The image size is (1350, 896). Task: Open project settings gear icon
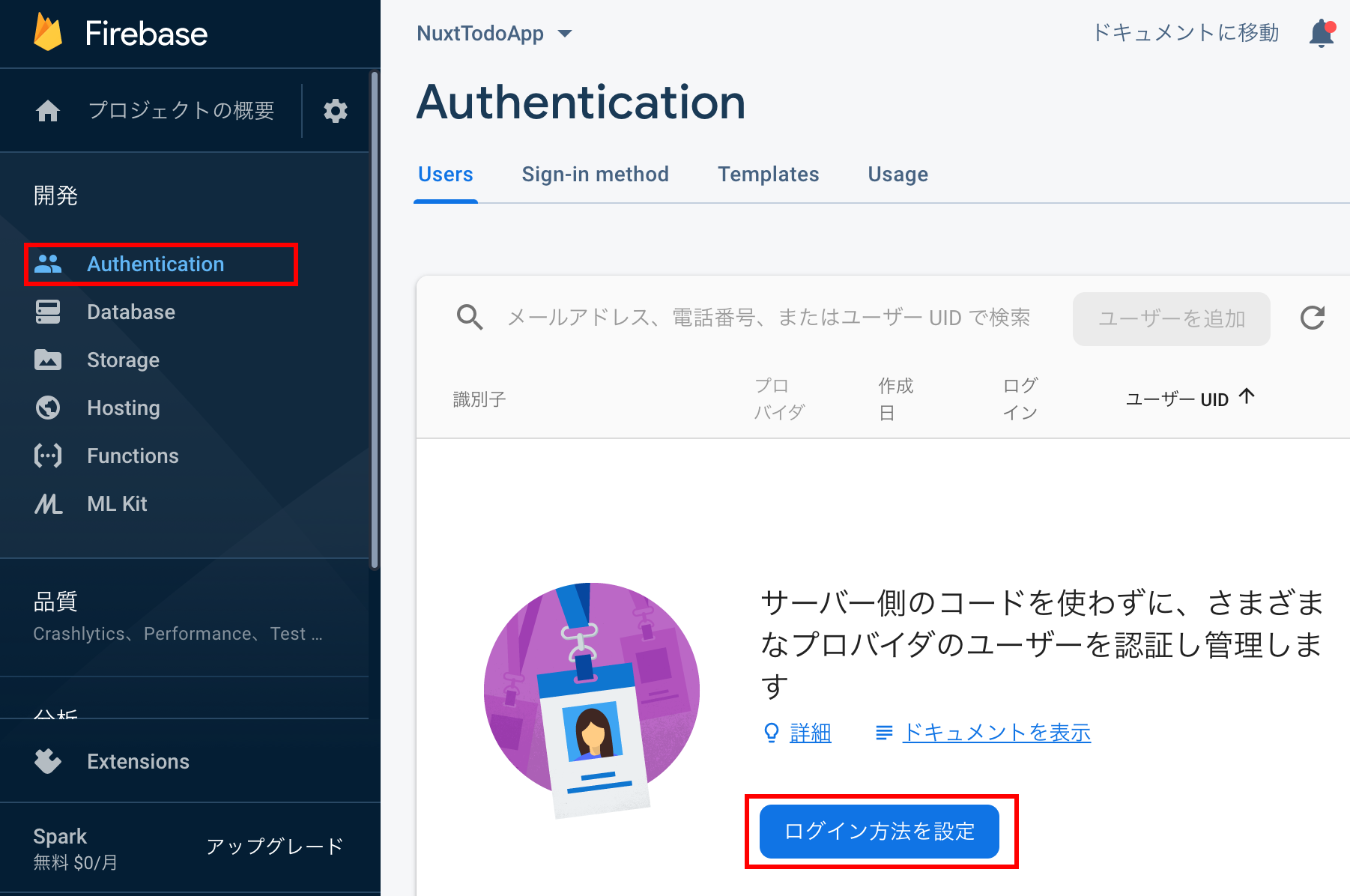click(336, 111)
